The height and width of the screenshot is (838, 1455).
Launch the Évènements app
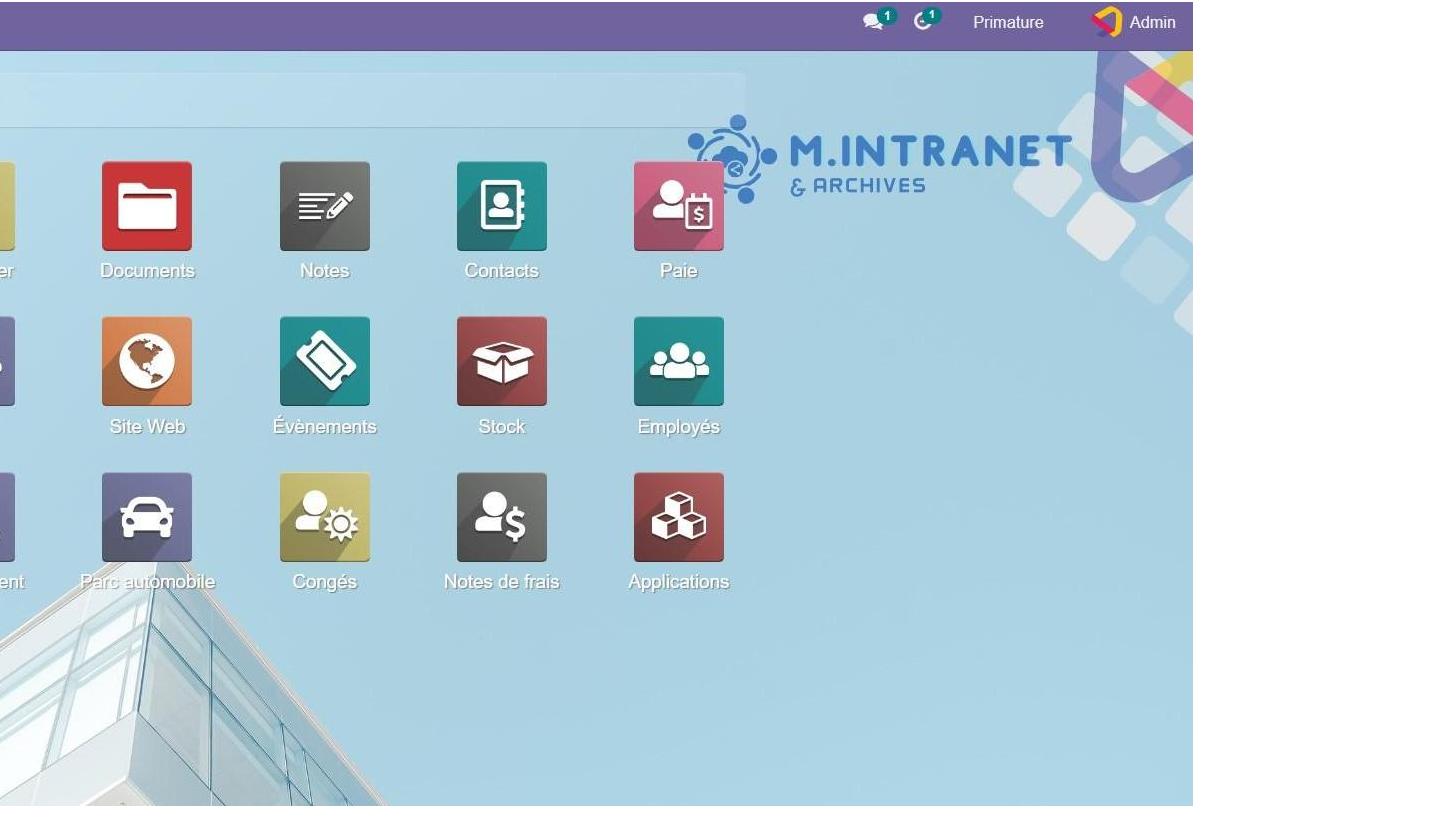pyautogui.click(x=324, y=361)
